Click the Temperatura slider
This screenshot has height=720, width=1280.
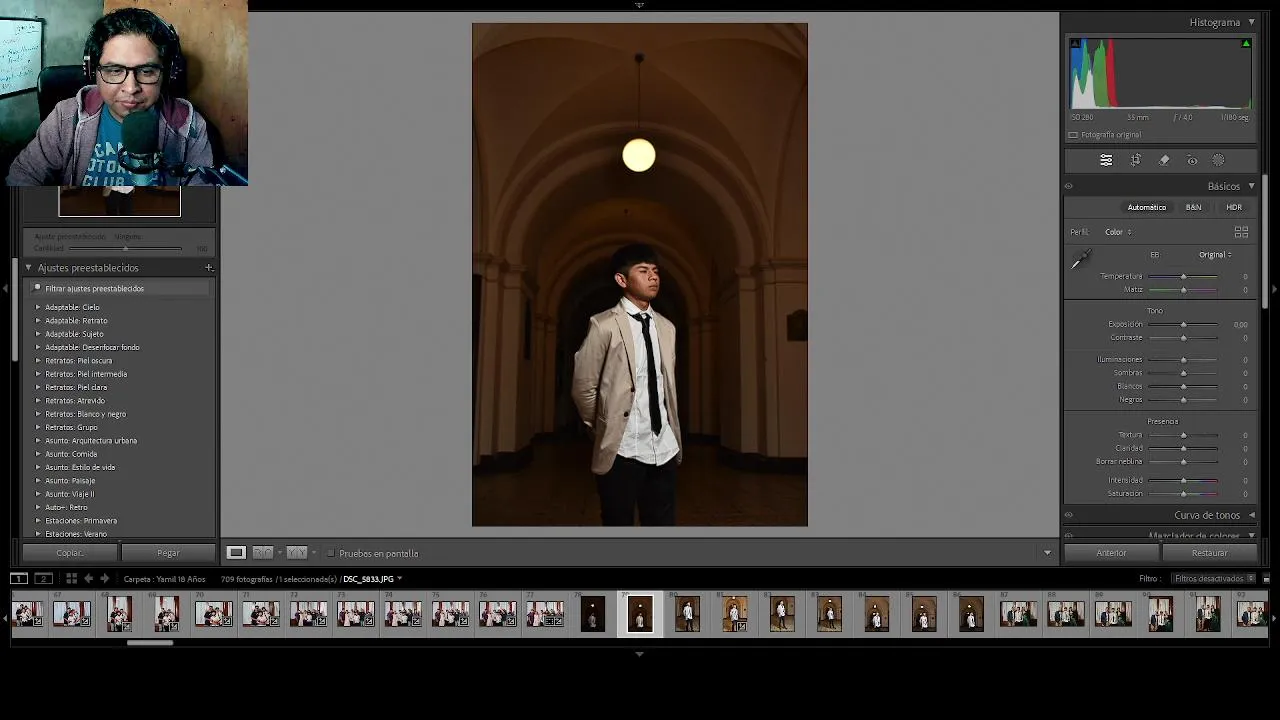tap(1183, 276)
